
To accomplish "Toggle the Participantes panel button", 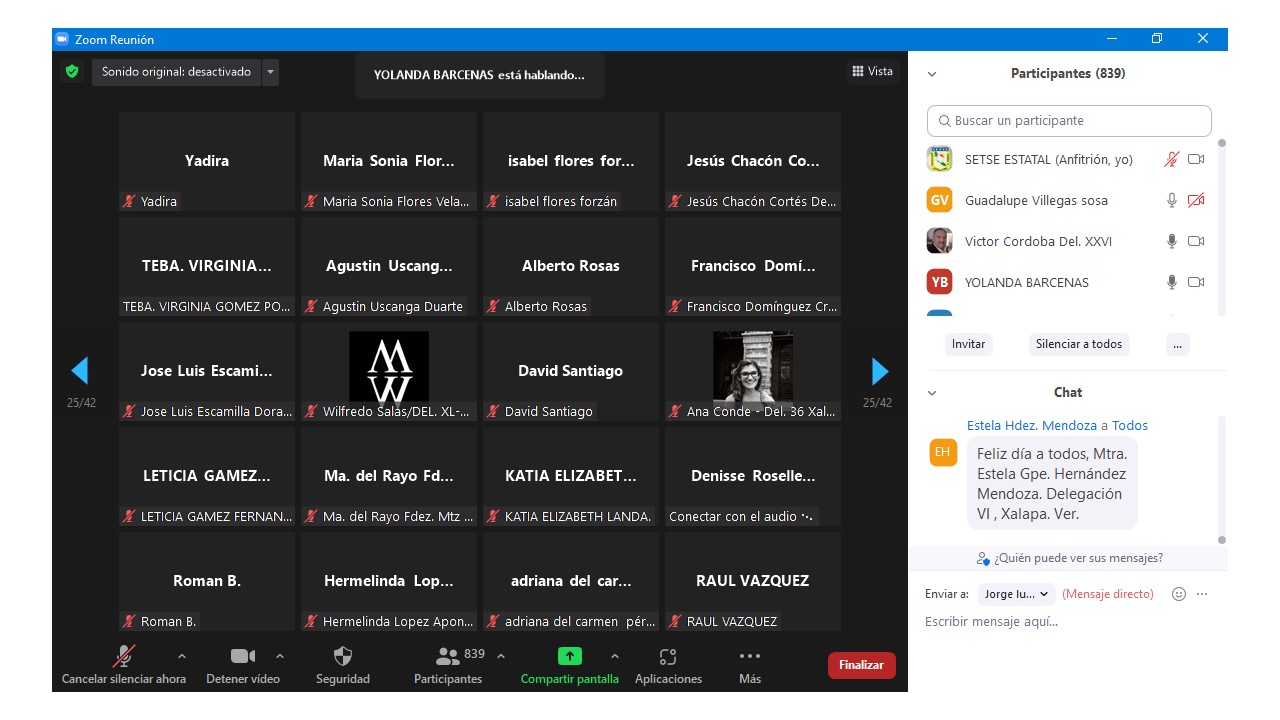I will [448, 665].
